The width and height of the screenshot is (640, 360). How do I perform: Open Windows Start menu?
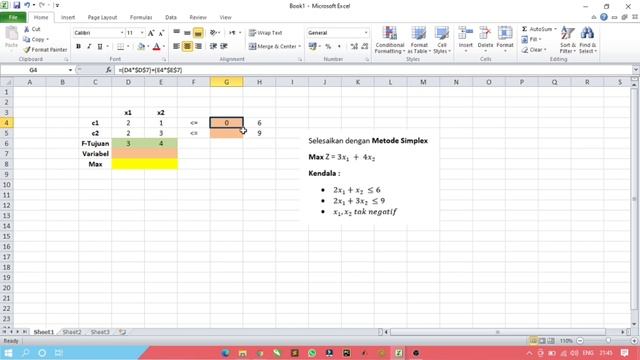pyautogui.click(x=8, y=353)
